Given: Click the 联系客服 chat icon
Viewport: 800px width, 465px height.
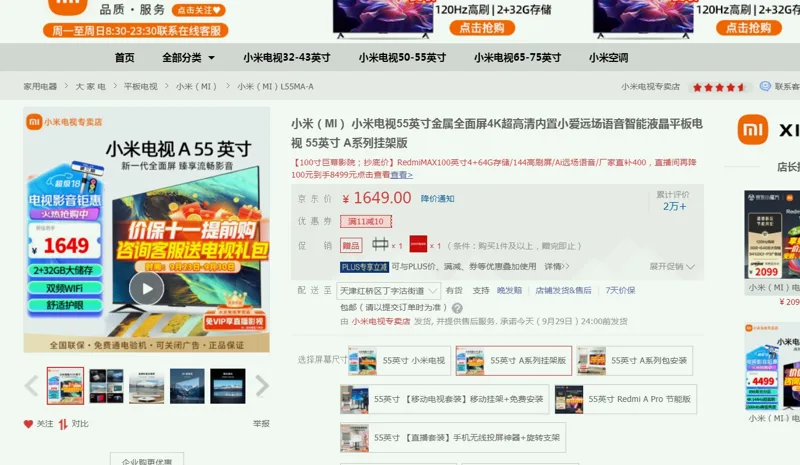Looking at the screenshot, I should (765, 86).
